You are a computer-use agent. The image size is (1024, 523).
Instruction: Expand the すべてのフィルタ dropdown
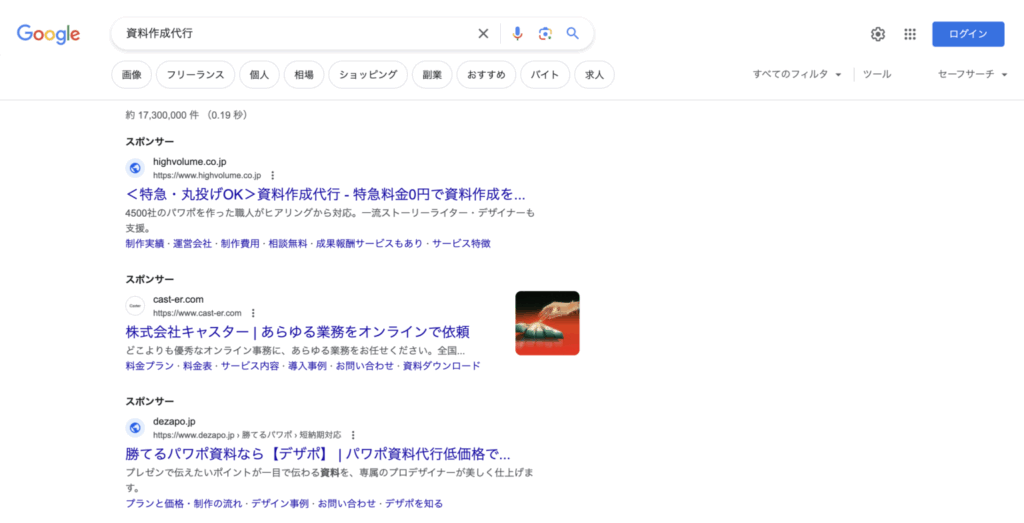[797, 74]
